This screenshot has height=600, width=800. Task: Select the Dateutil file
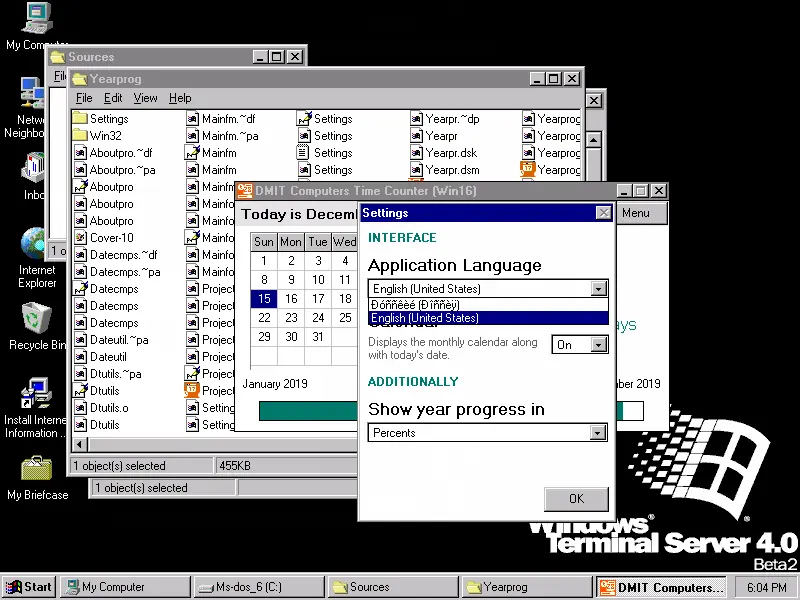(x=101, y=357)
